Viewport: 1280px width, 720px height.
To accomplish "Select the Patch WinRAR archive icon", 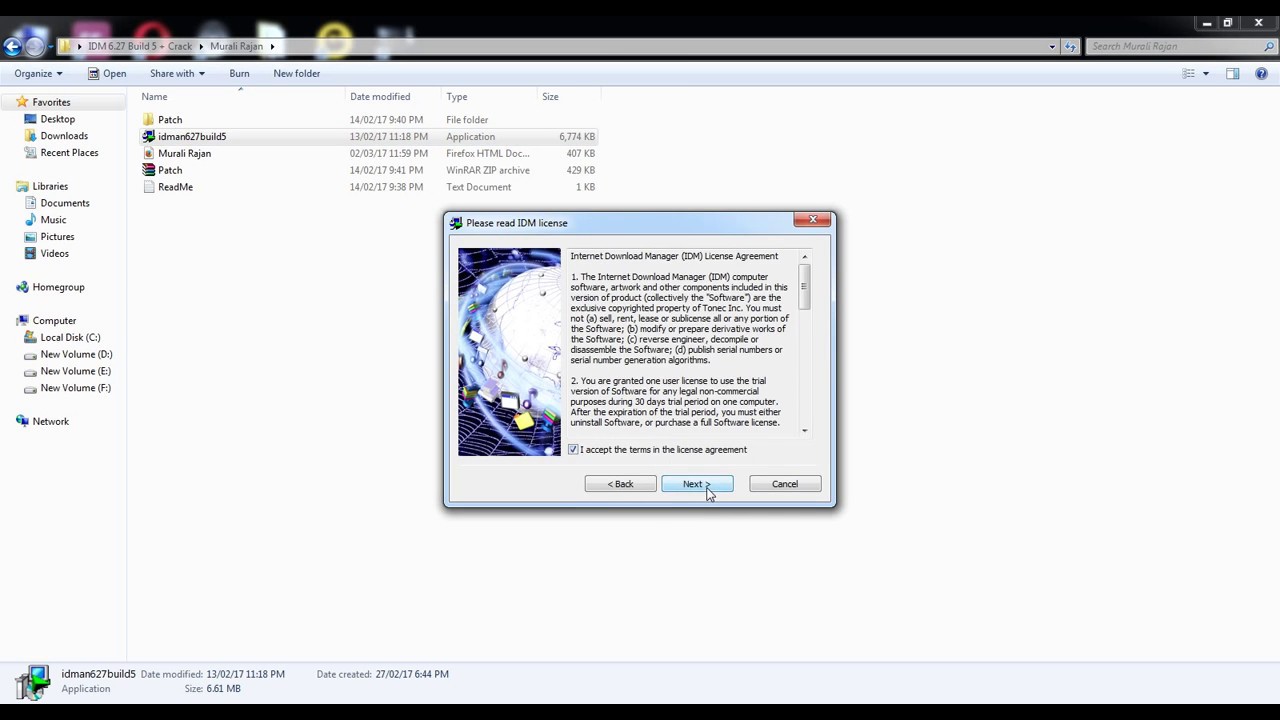I will (x=149, y=171).
